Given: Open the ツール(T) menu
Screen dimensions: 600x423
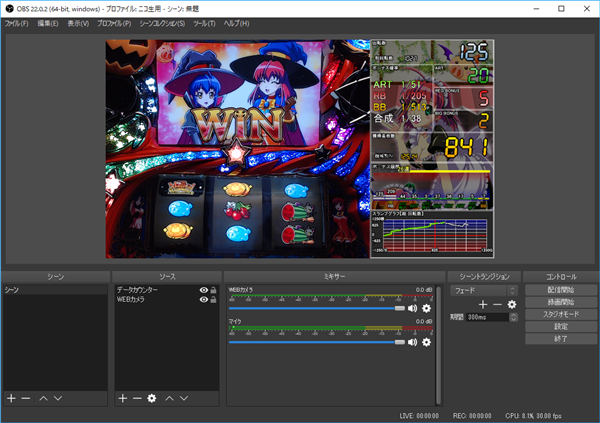Looking at the screenshot, I should pyautogui.click(x=204, y=23).
